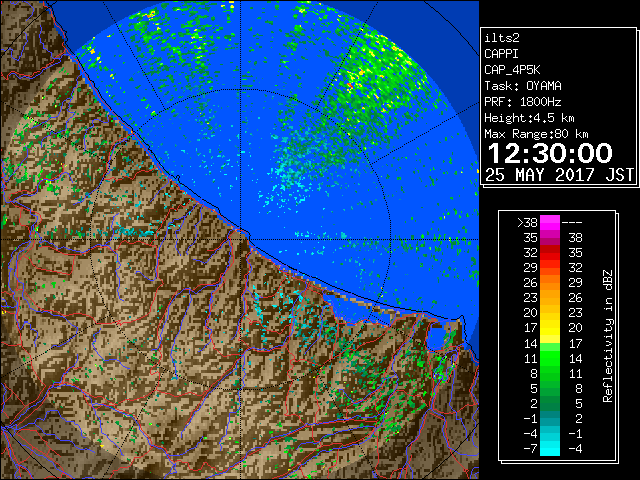
Task: Click the 'ilts2' label in info box
Action: (502, 38)
